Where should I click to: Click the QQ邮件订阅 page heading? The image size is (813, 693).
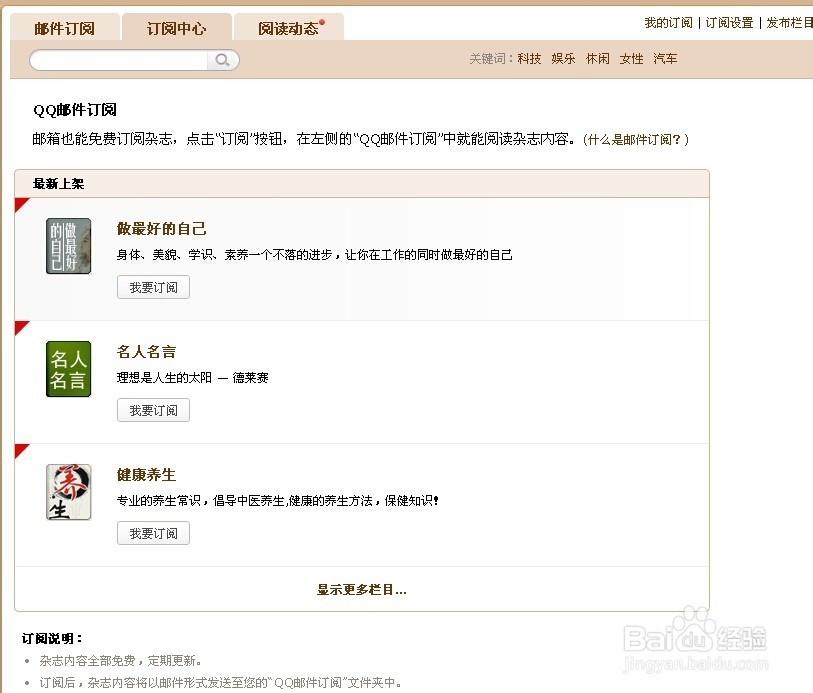tap(75, 110)
